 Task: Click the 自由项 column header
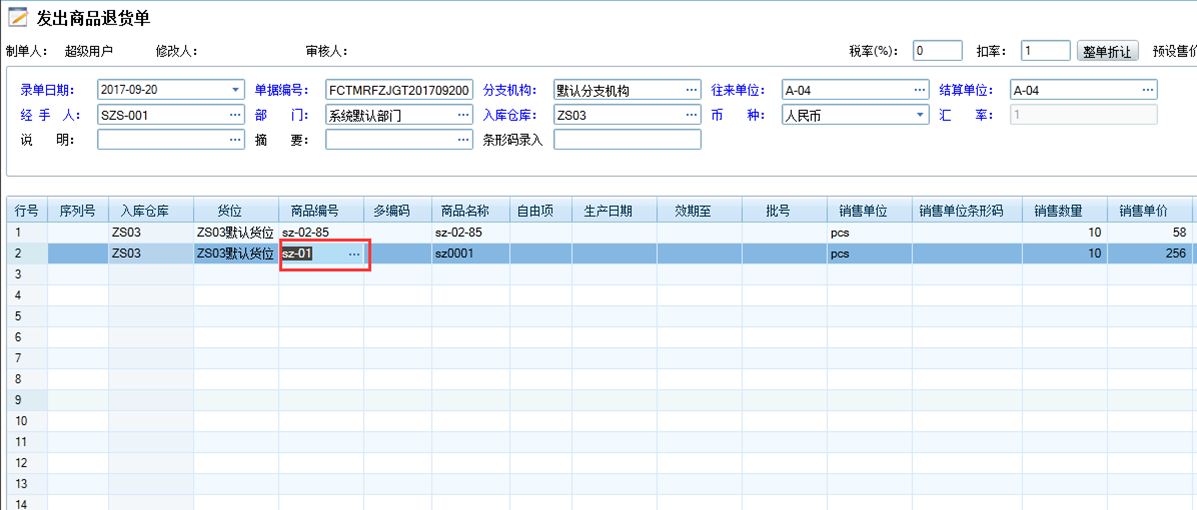coord(540,211)
